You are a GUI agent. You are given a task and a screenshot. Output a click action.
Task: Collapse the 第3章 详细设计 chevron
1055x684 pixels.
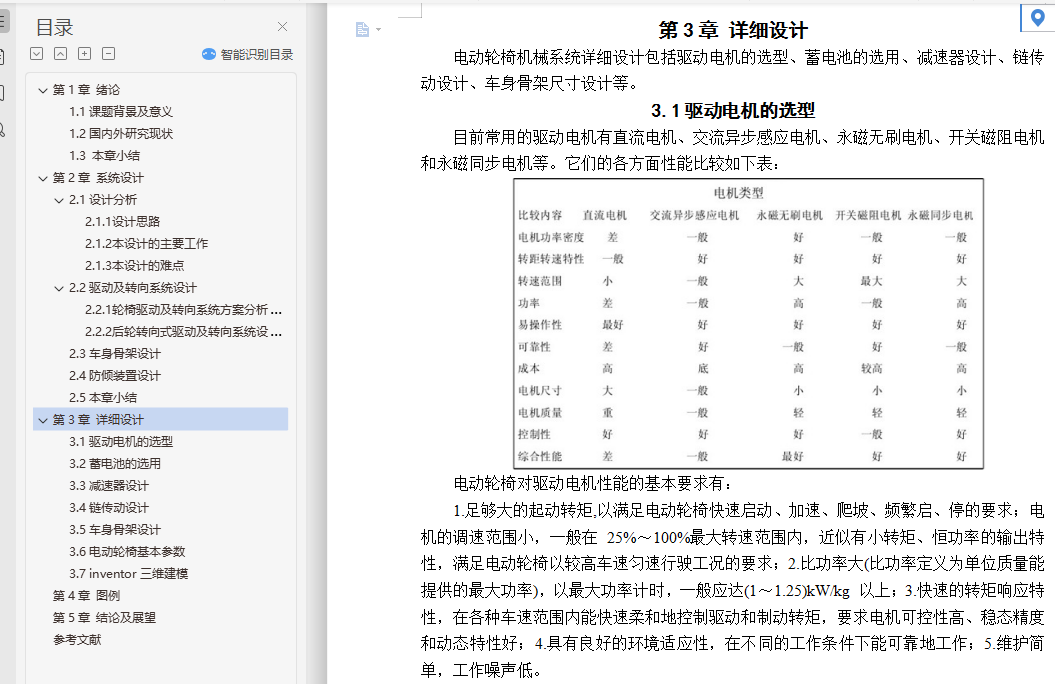[x=43, y=420]
